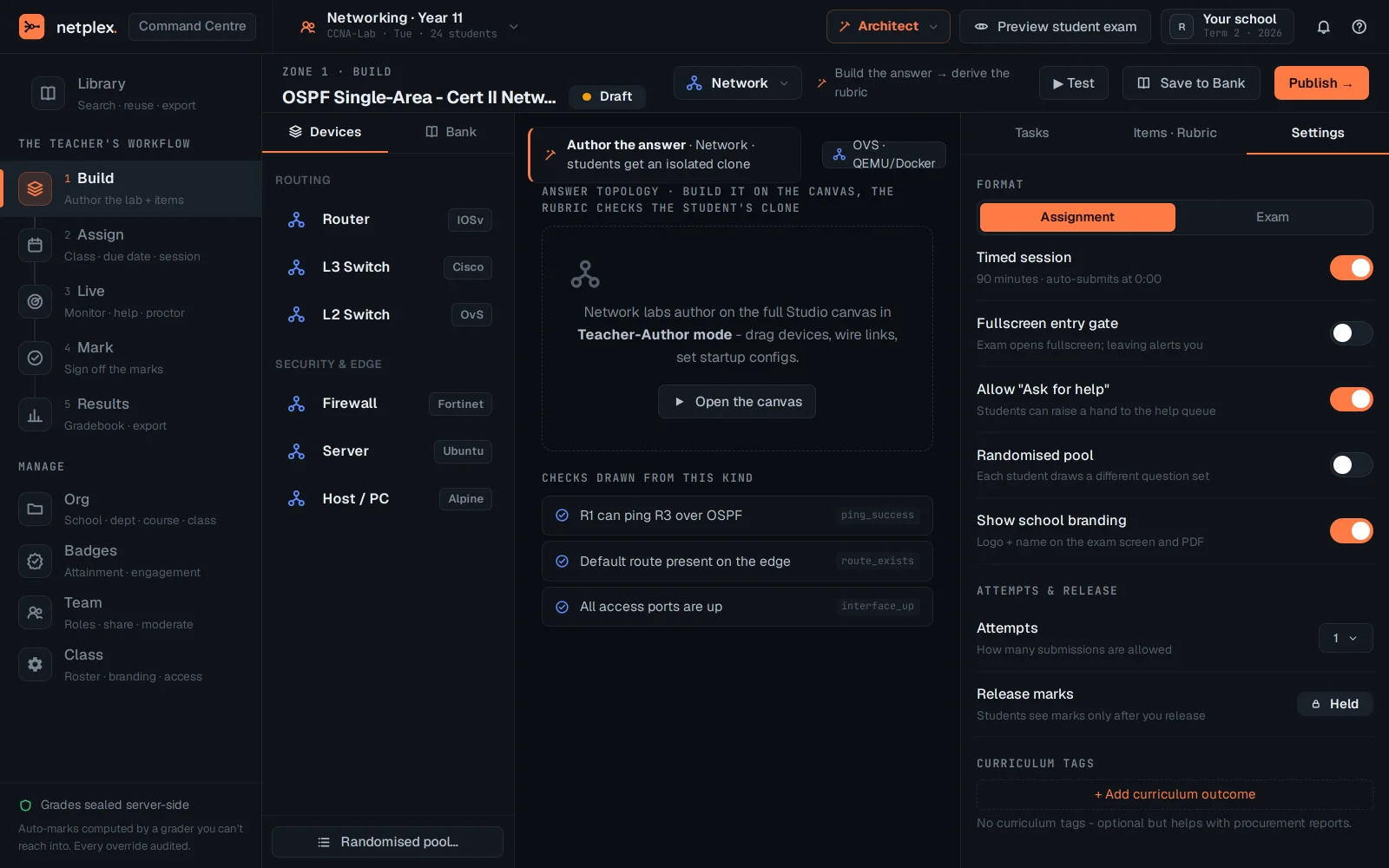This screenshot has width=1389, height=868.
Task: Switch to the Bank tab
Action: (x=451, y=132)
